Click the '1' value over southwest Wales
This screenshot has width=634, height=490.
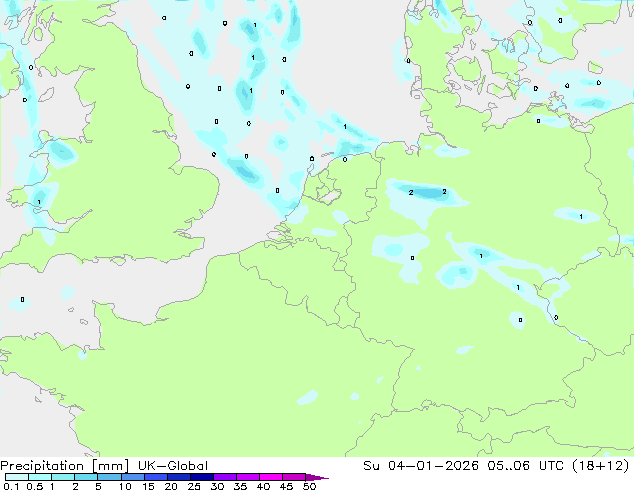pos(39,202)
